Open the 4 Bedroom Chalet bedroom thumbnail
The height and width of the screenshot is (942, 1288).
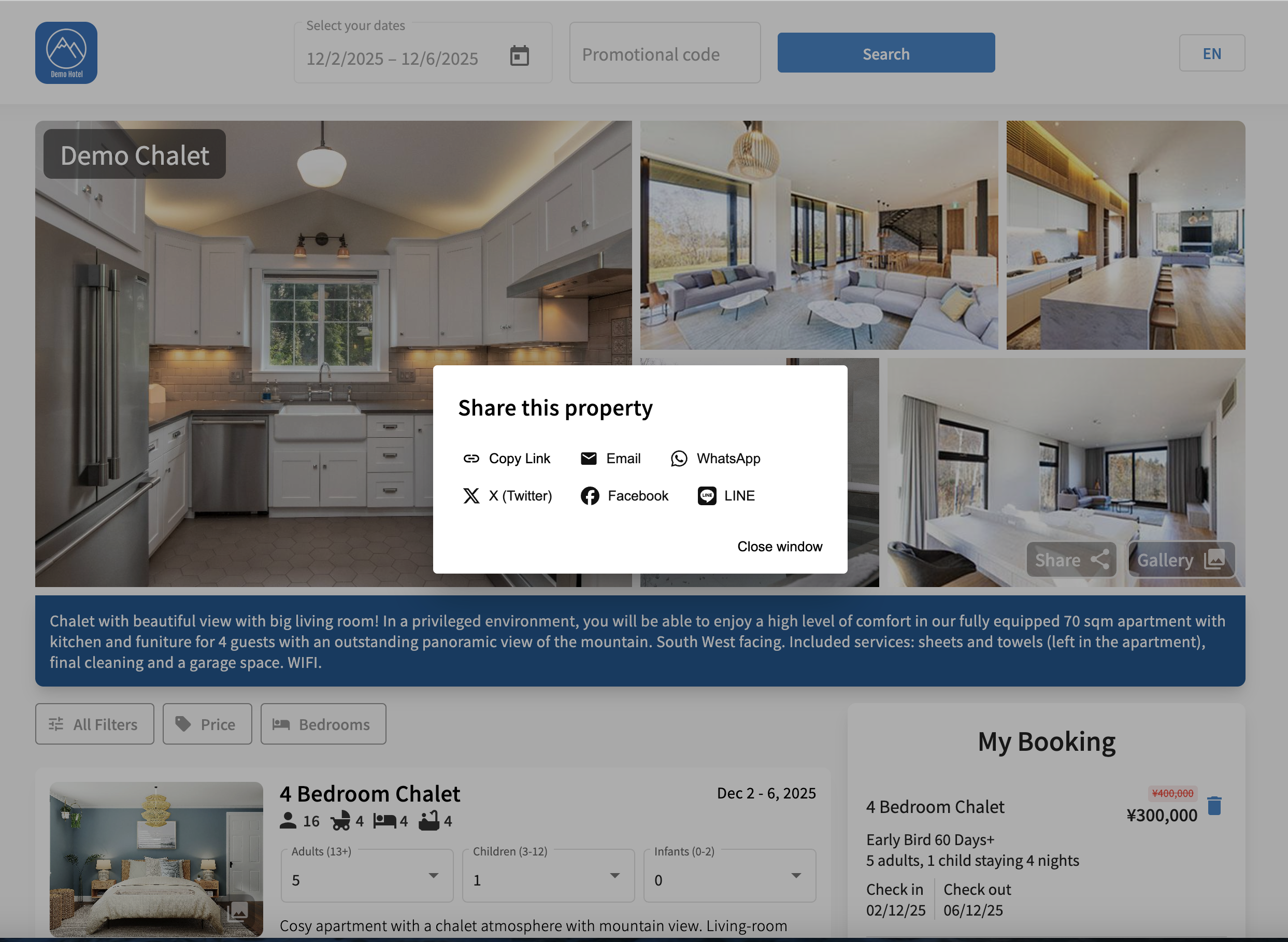tap(156, 859)
